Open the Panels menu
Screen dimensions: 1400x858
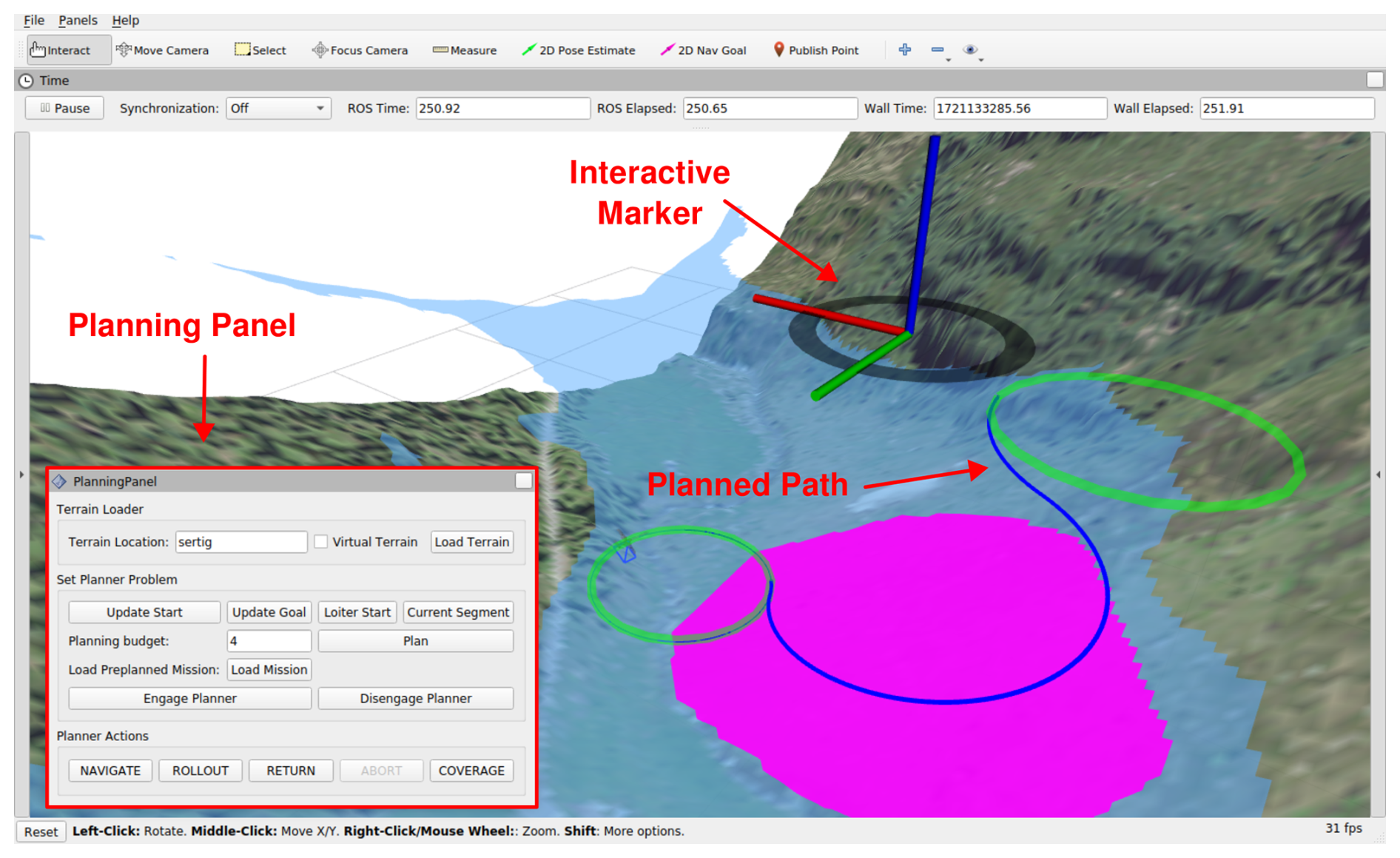[78, 20]
